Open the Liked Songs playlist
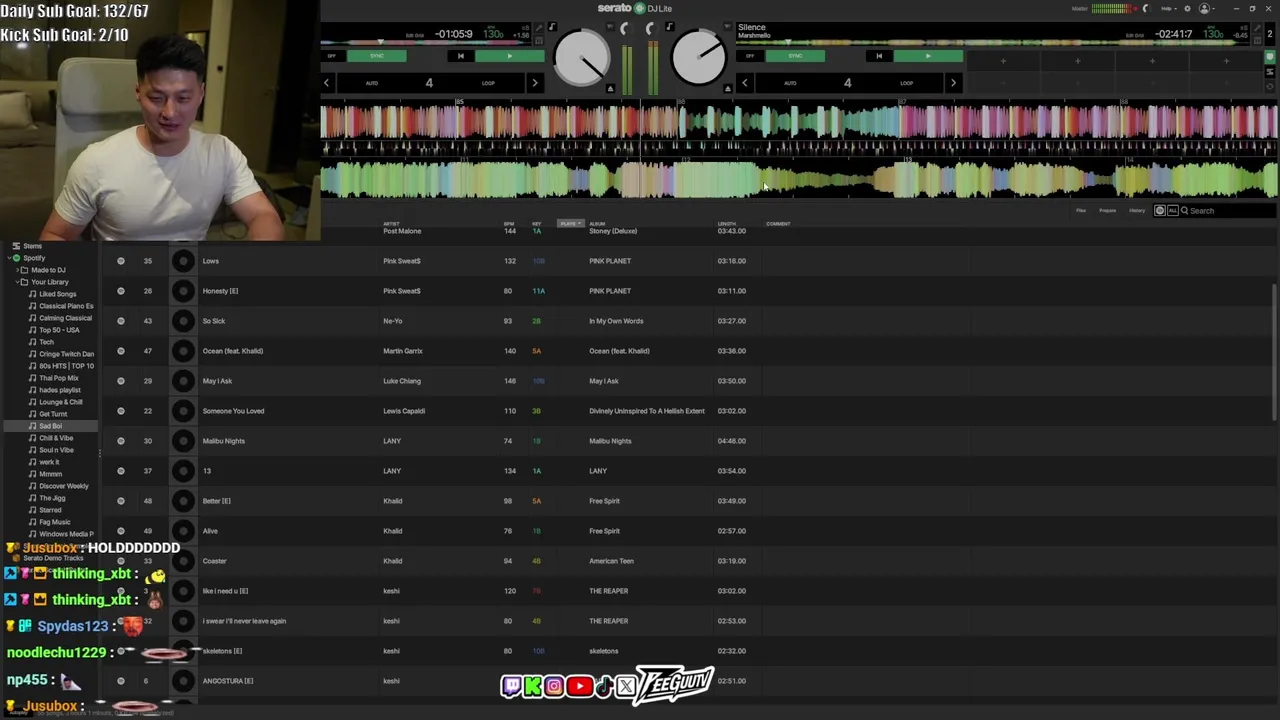 coord(57,294)
